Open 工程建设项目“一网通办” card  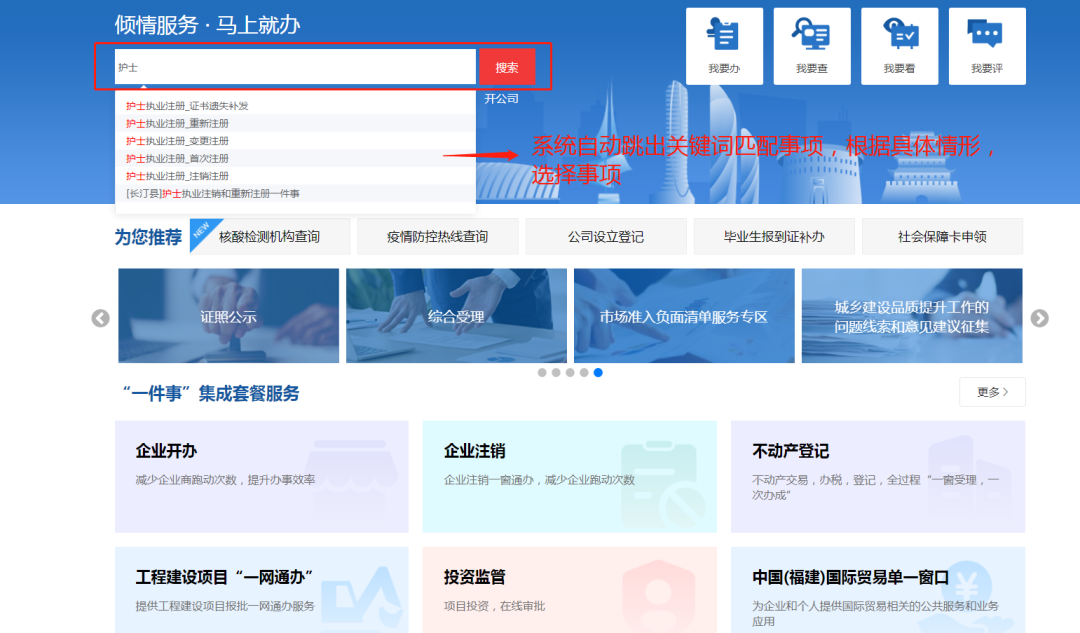tap(262, 590)
